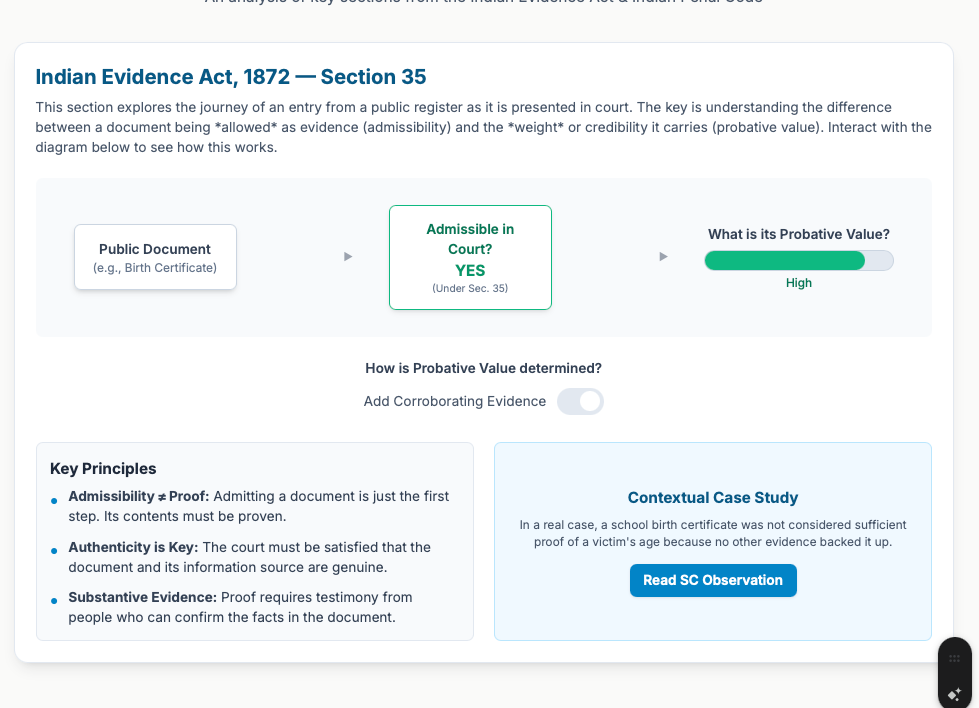Click the sparkle AI assistant icon
The image size is (979, 708).
(954, 693)
